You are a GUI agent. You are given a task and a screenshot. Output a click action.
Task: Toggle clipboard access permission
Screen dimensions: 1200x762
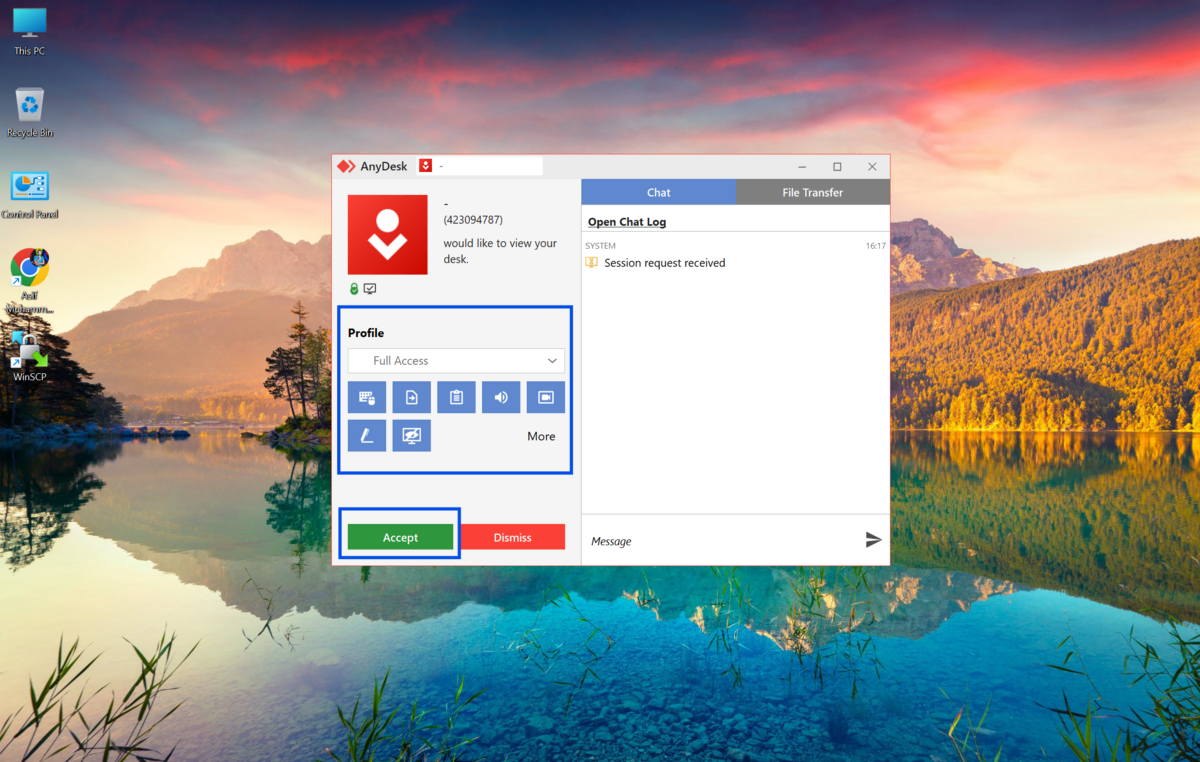click(x=456, y=397)
